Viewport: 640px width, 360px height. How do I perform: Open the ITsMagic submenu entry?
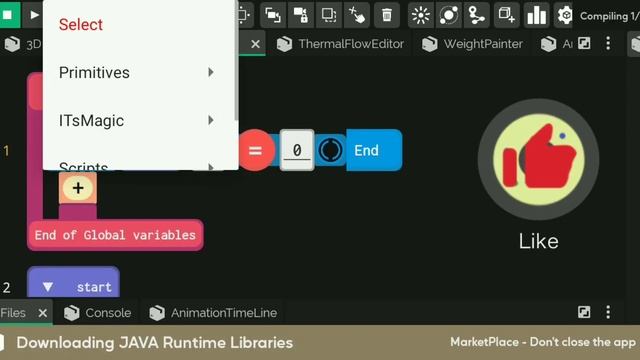point(138,120)
